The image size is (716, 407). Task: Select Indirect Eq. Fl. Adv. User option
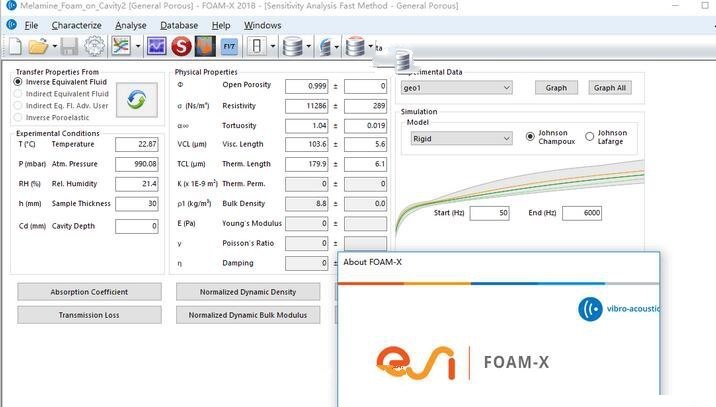pyautogui.click(x=18, y=106)
